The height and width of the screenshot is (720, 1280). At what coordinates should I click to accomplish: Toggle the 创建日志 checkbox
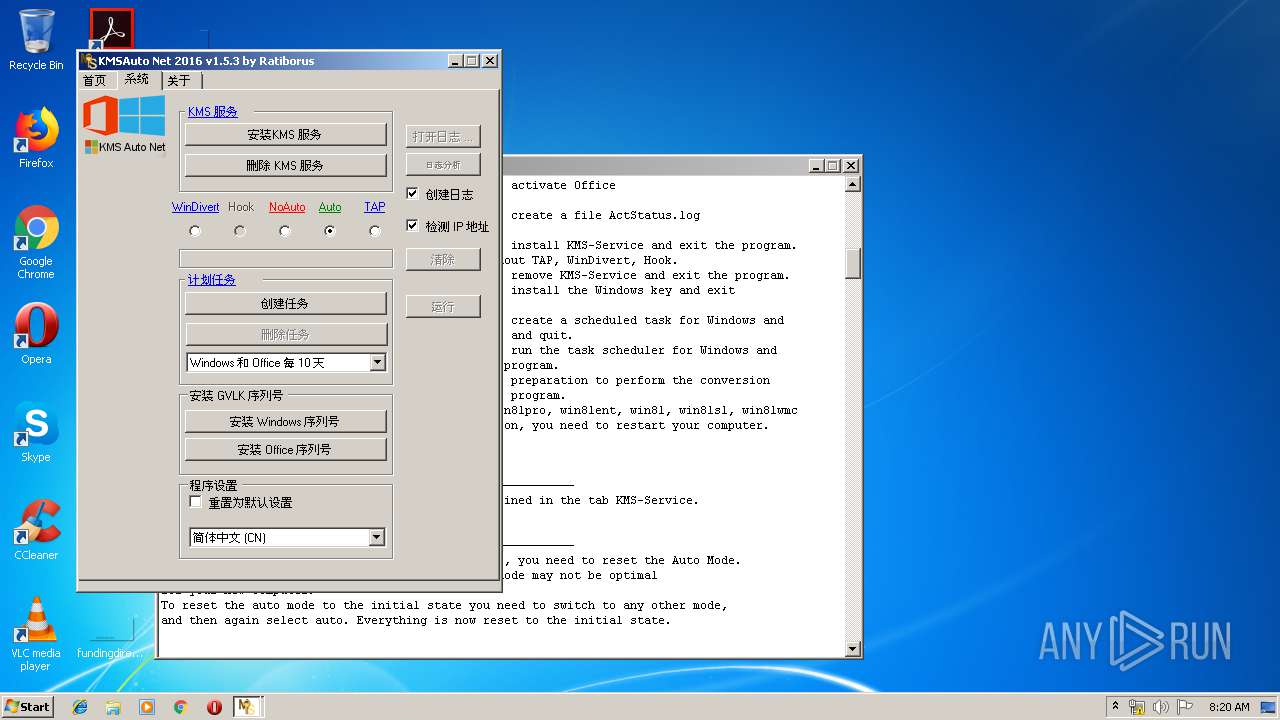pyautogui.click(x=412, y=194)
